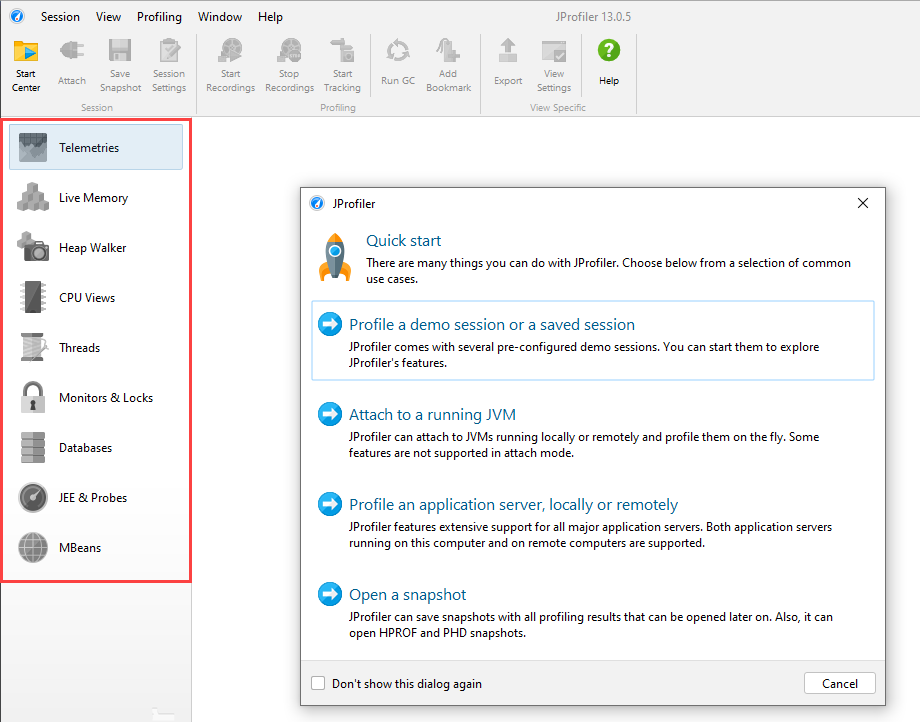Click arrow icon beside Profile a demo session
The image size is (920, 722).
330,324
